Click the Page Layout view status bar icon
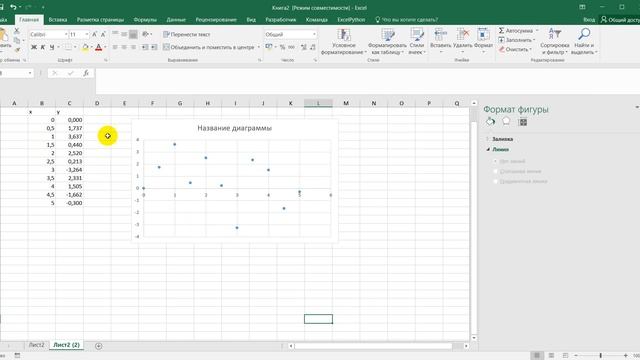 (x=551, y=356)
